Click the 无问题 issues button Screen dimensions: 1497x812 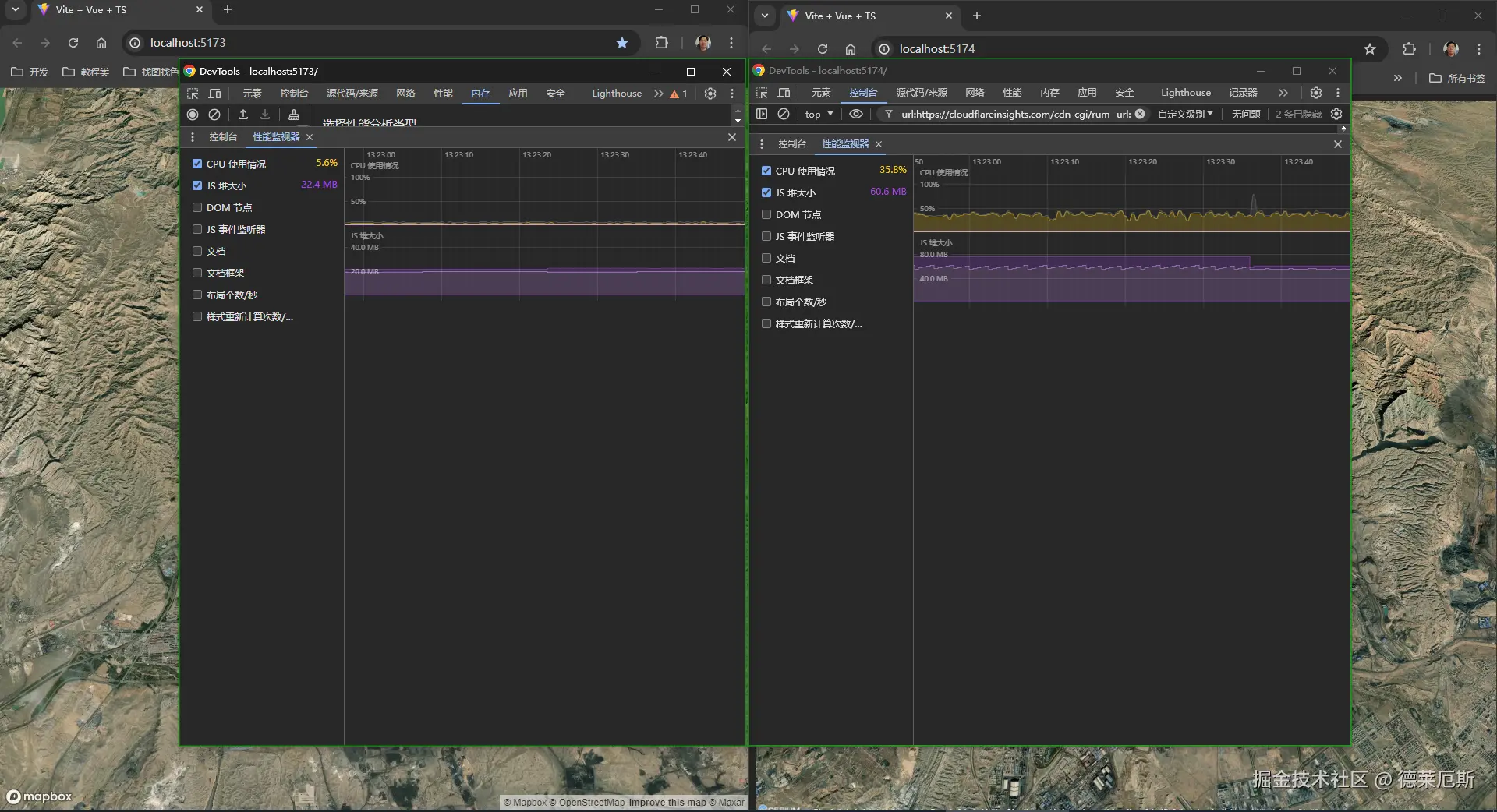[1245, 114]
